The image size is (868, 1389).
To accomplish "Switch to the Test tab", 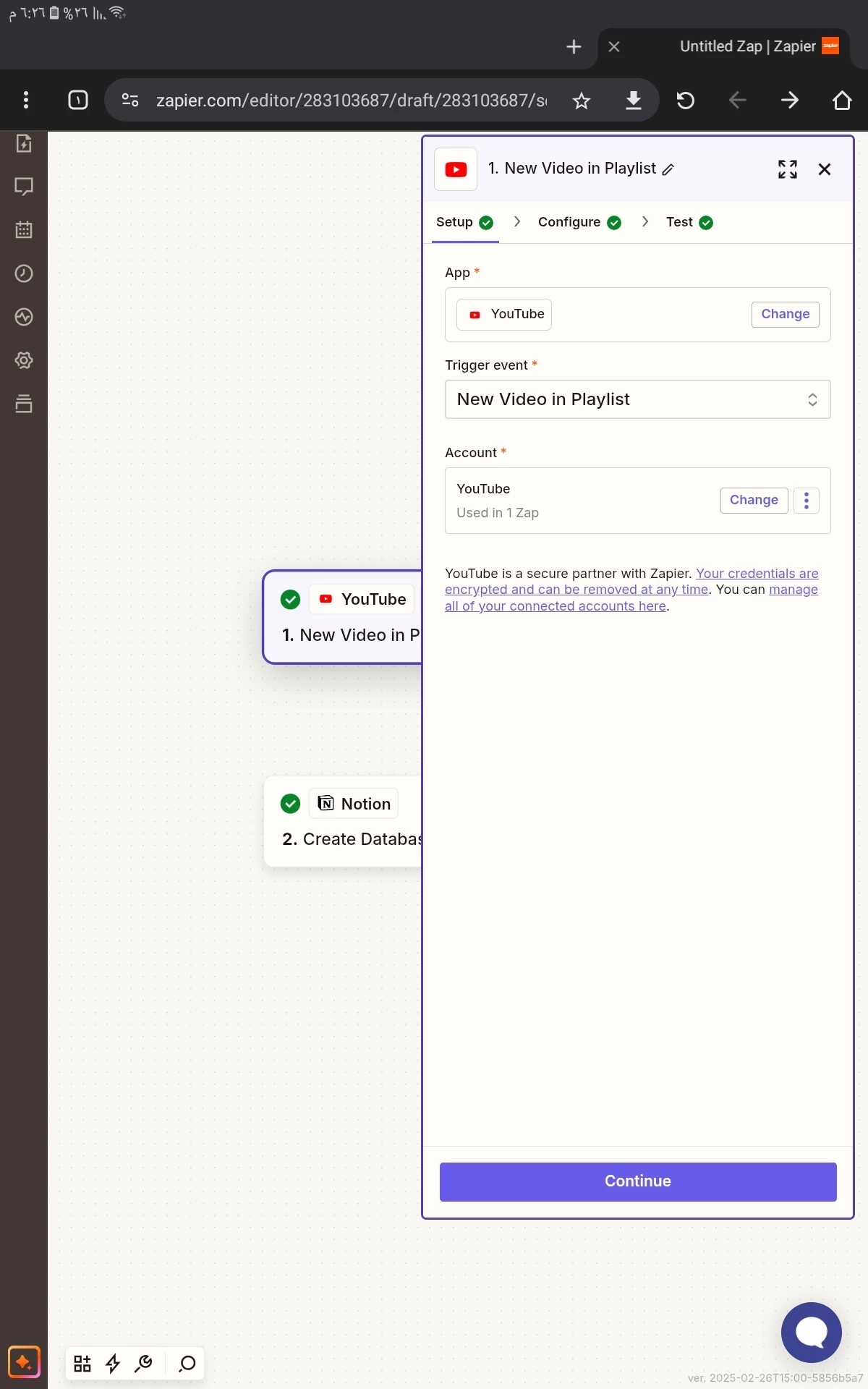I will (x=689, y=222).
